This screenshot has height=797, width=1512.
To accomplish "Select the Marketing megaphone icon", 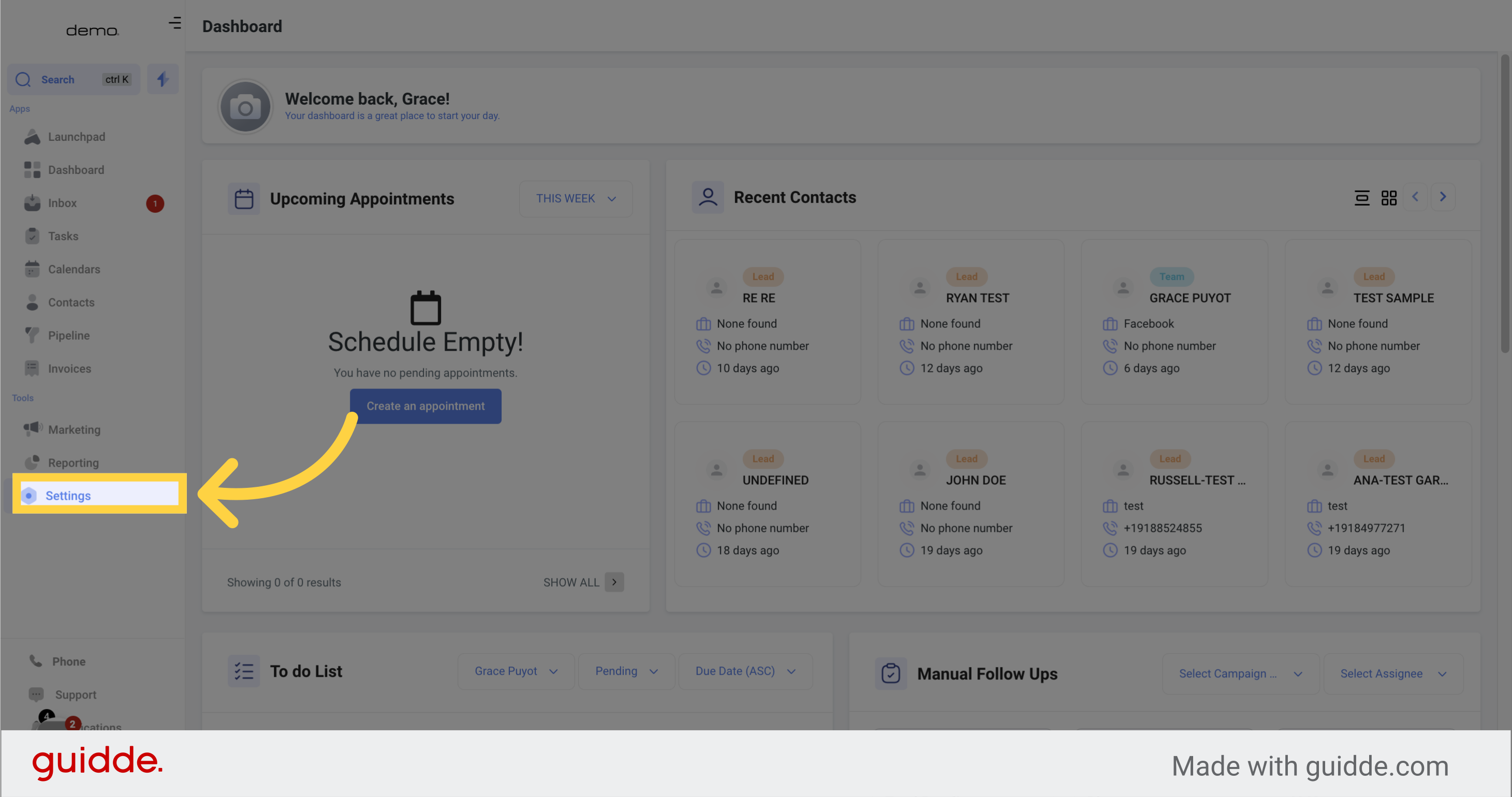I will [32, 429].
